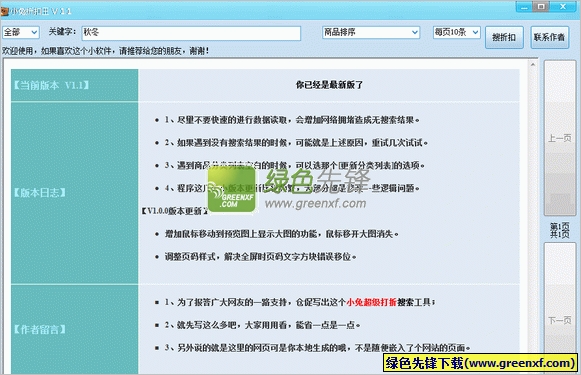Open the 每页10条 per-page dropdown

pyautogui.click(x=456, y=33)
